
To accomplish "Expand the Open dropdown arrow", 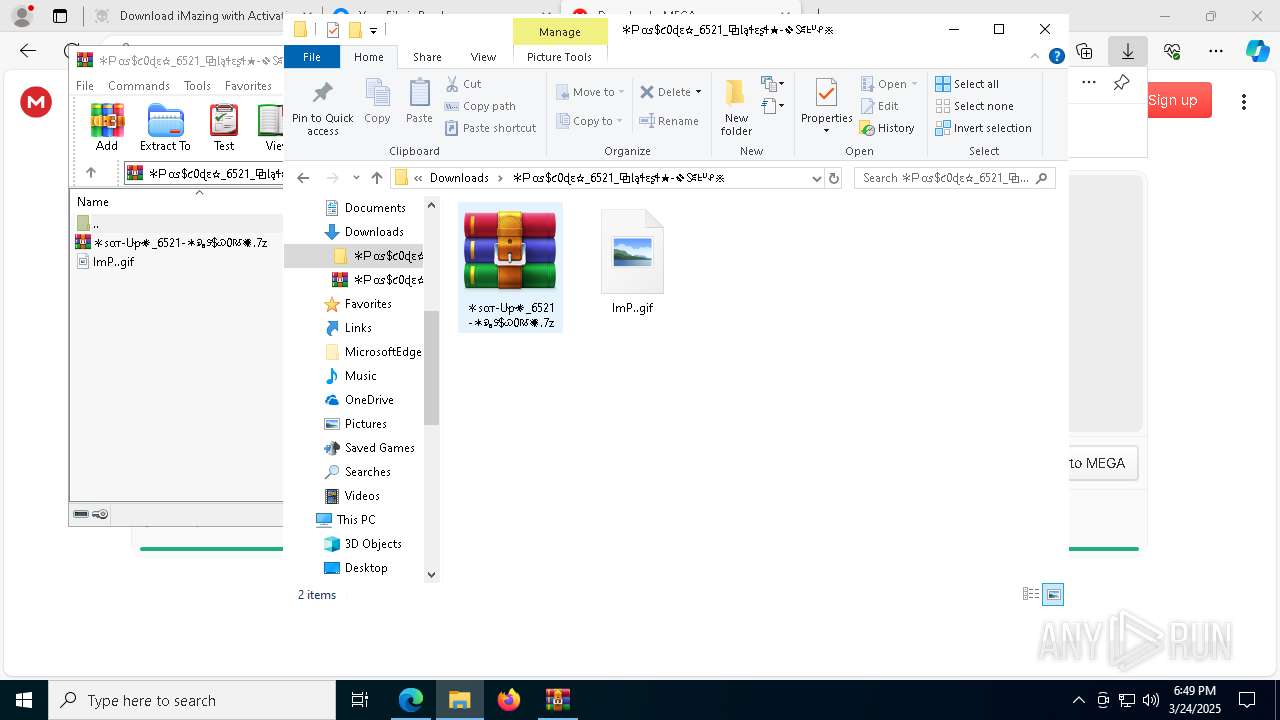I will (914, 84).
